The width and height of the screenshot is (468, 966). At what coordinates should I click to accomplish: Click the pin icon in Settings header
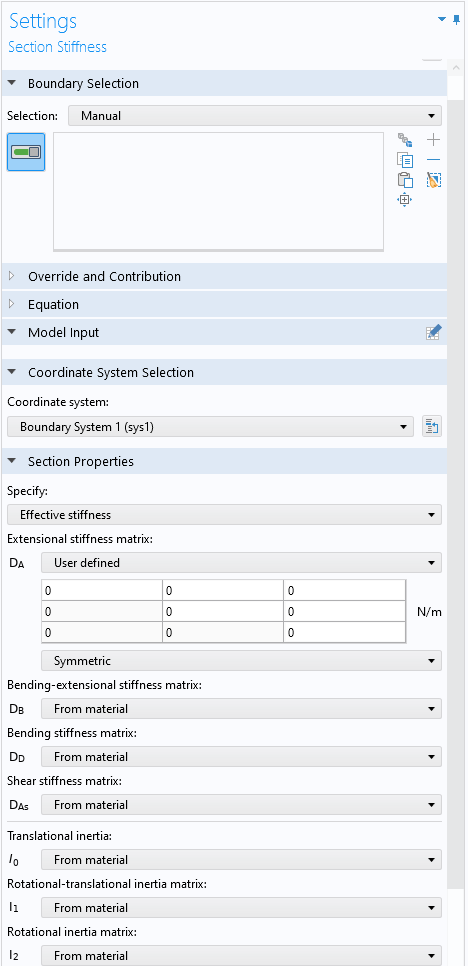pos(456,20)
